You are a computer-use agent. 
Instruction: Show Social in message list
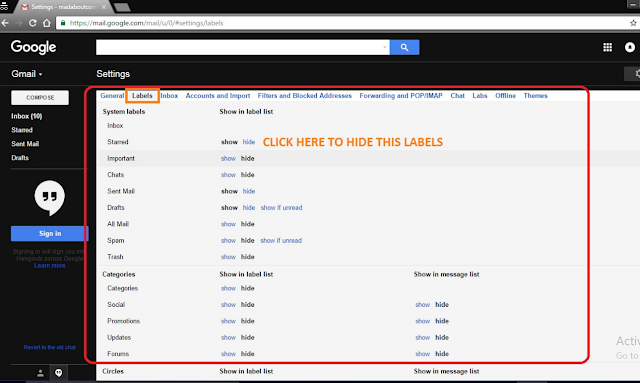pos(422,305)
